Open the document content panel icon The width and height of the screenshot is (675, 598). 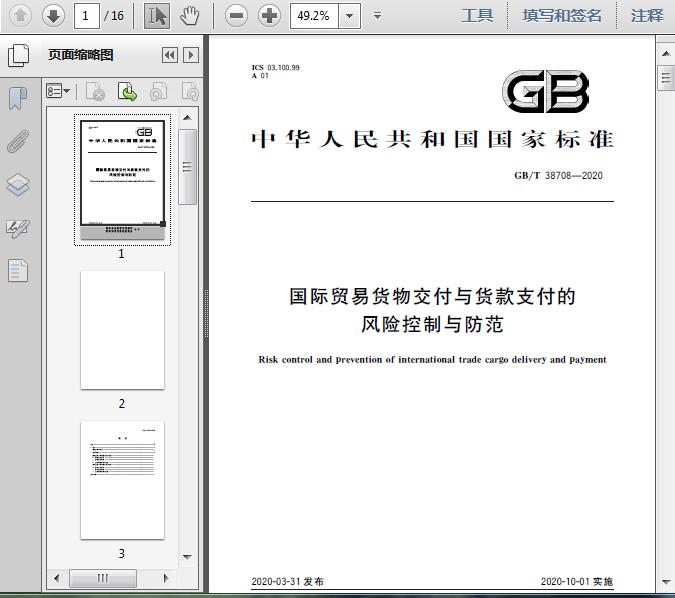pyautogui.click(x=18, y=271)
